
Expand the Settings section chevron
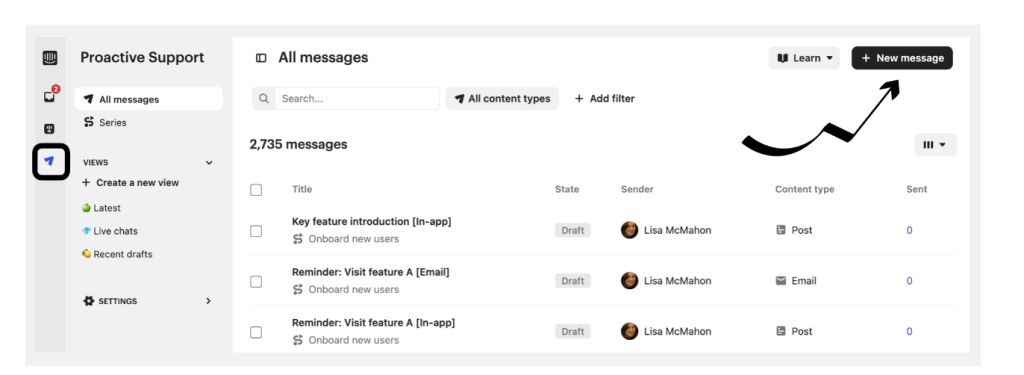pyautogui.click(x=208, y=301)
